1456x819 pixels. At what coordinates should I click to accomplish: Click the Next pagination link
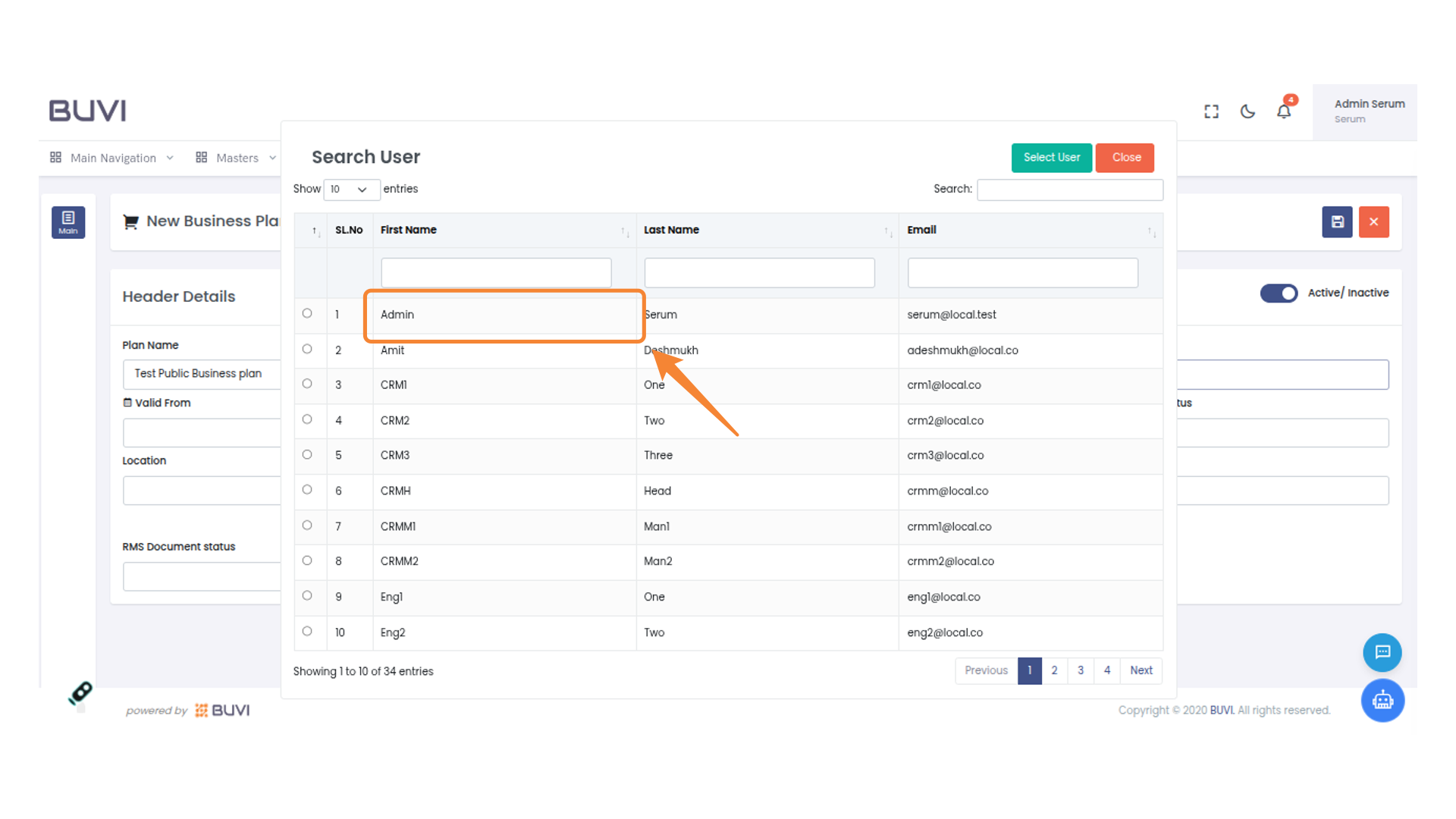coord(1141,670)
